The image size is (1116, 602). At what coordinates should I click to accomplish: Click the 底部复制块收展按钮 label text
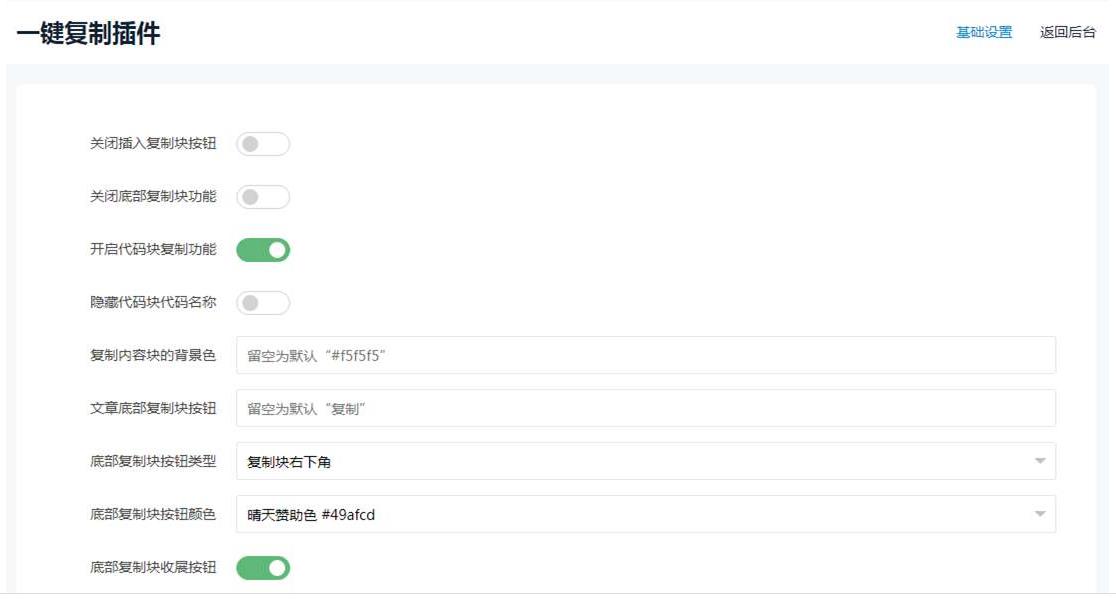153,567
